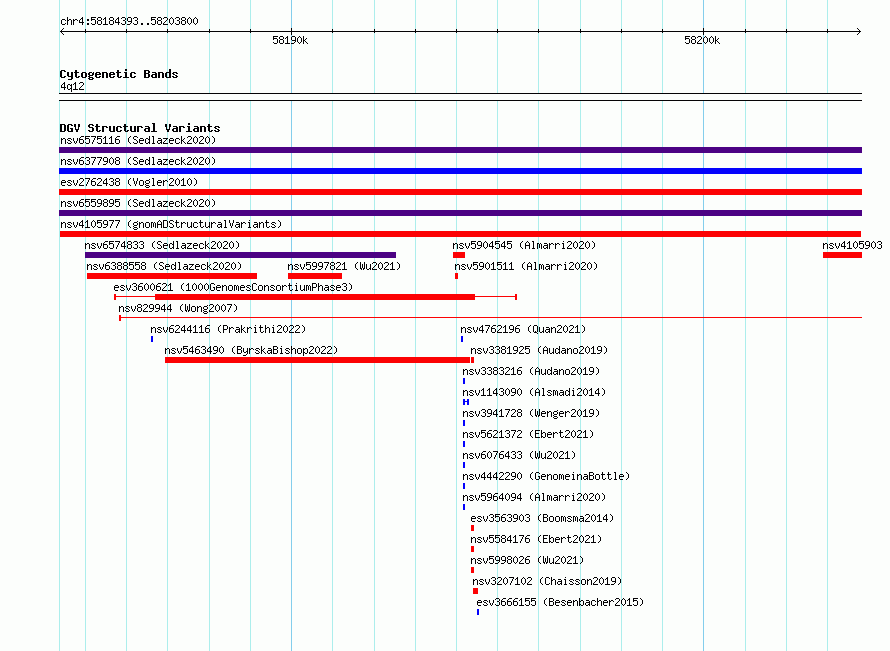Click the nsv6388558 (Sedlazeck2020) label
This screenshot has height=651, width=890.
point(164,266)
